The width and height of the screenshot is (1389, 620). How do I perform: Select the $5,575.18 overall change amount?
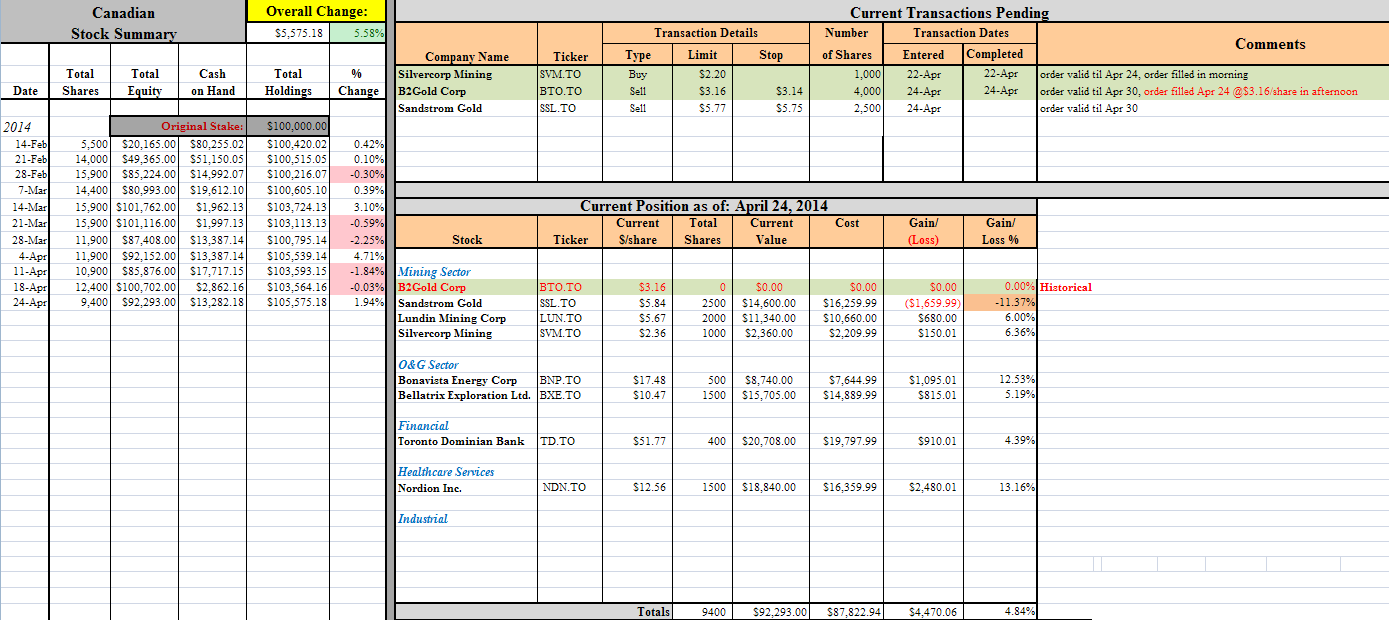pos(288,34)
